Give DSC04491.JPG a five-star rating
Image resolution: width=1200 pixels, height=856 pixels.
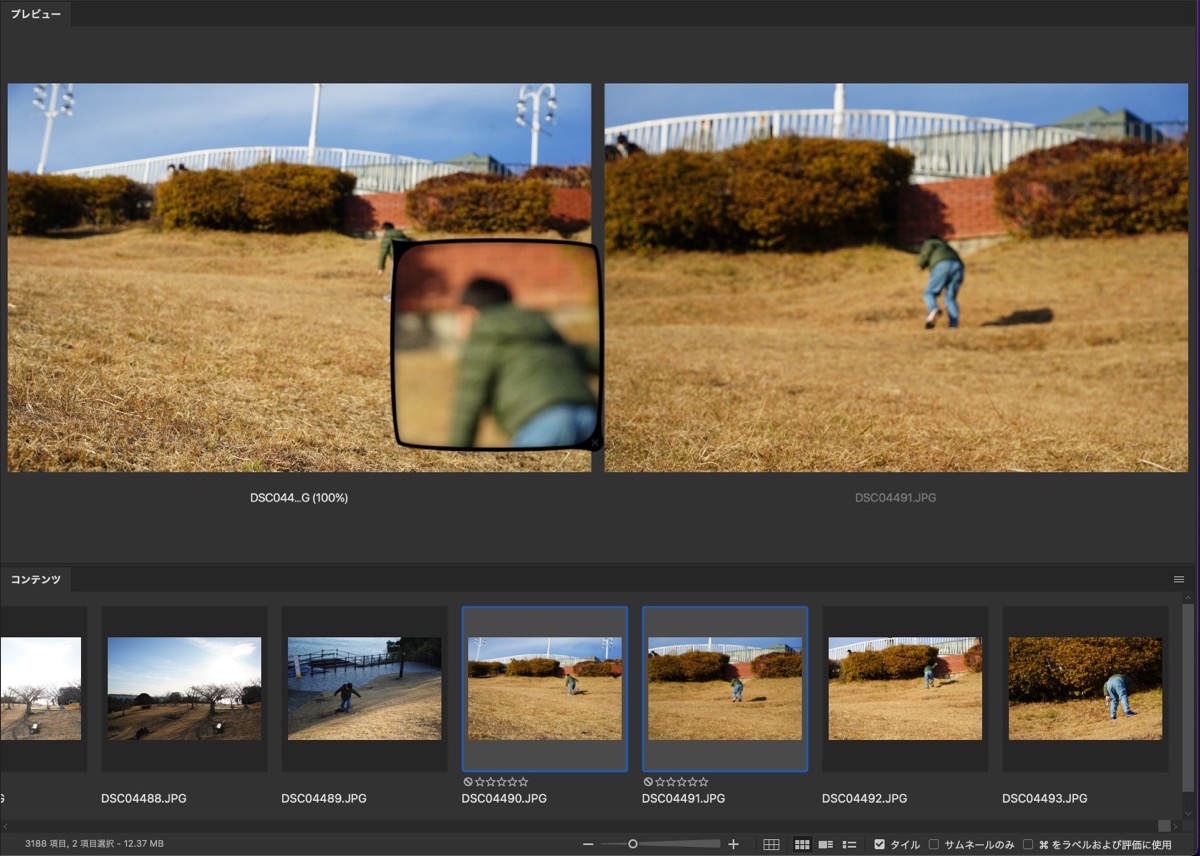[x=703, y=782]
